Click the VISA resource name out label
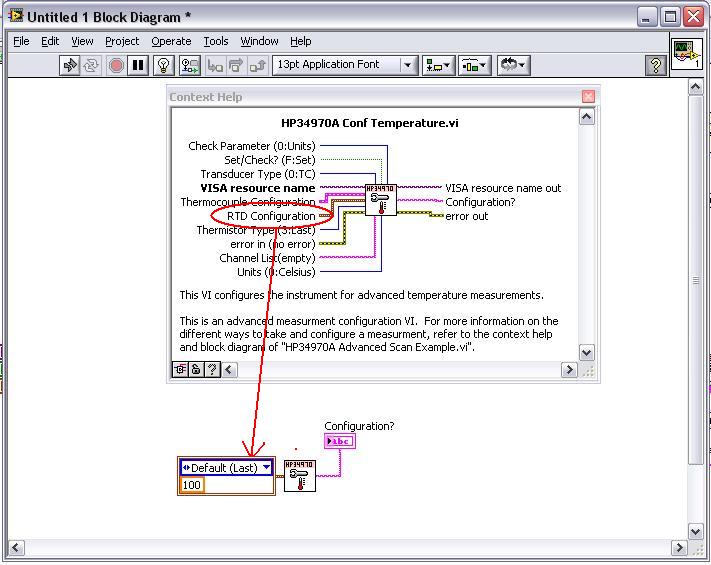Image resolution: width=711 pixels, height=565 pixels. coord(503,188)
